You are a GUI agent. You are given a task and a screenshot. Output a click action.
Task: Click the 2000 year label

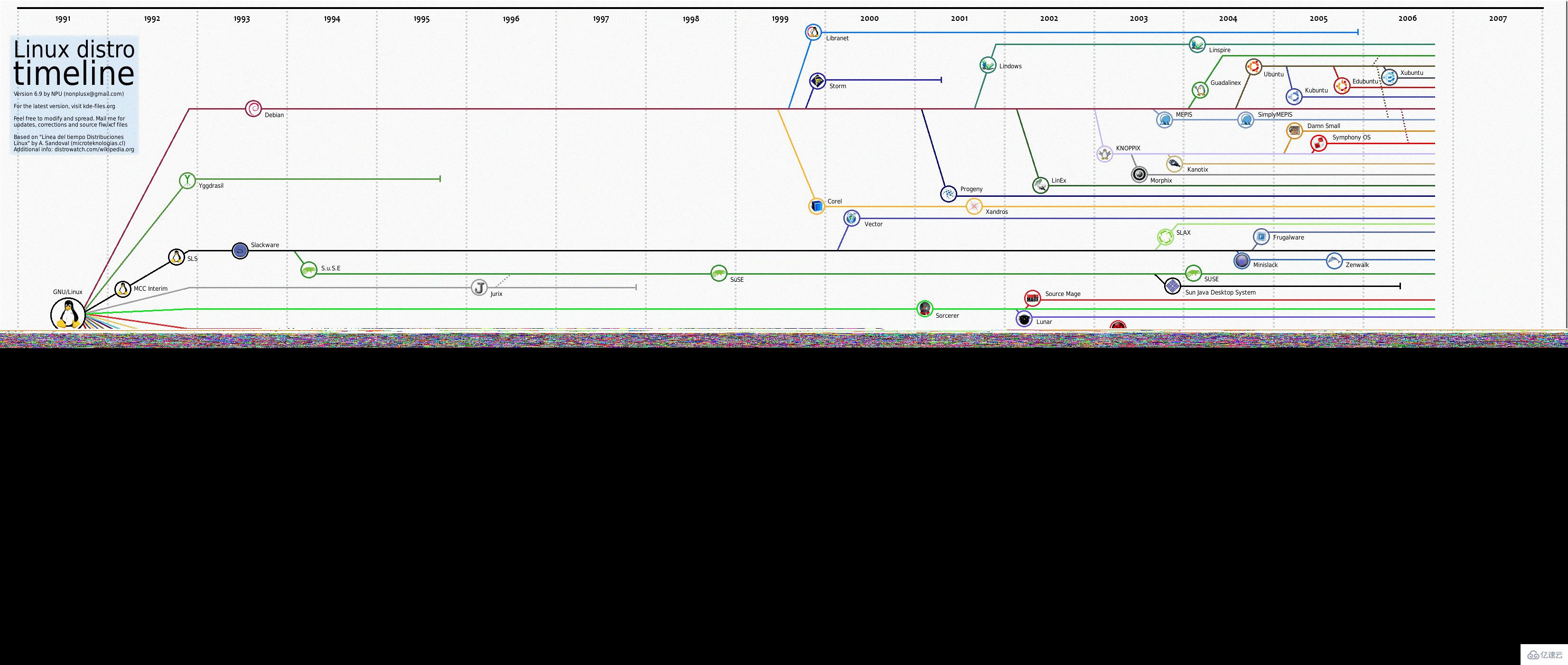869,18
